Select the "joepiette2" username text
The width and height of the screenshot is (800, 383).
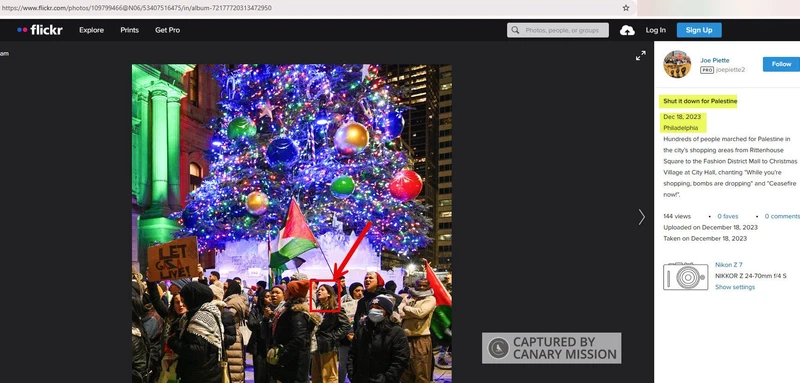pyautogui.click(x=731, y=70)
